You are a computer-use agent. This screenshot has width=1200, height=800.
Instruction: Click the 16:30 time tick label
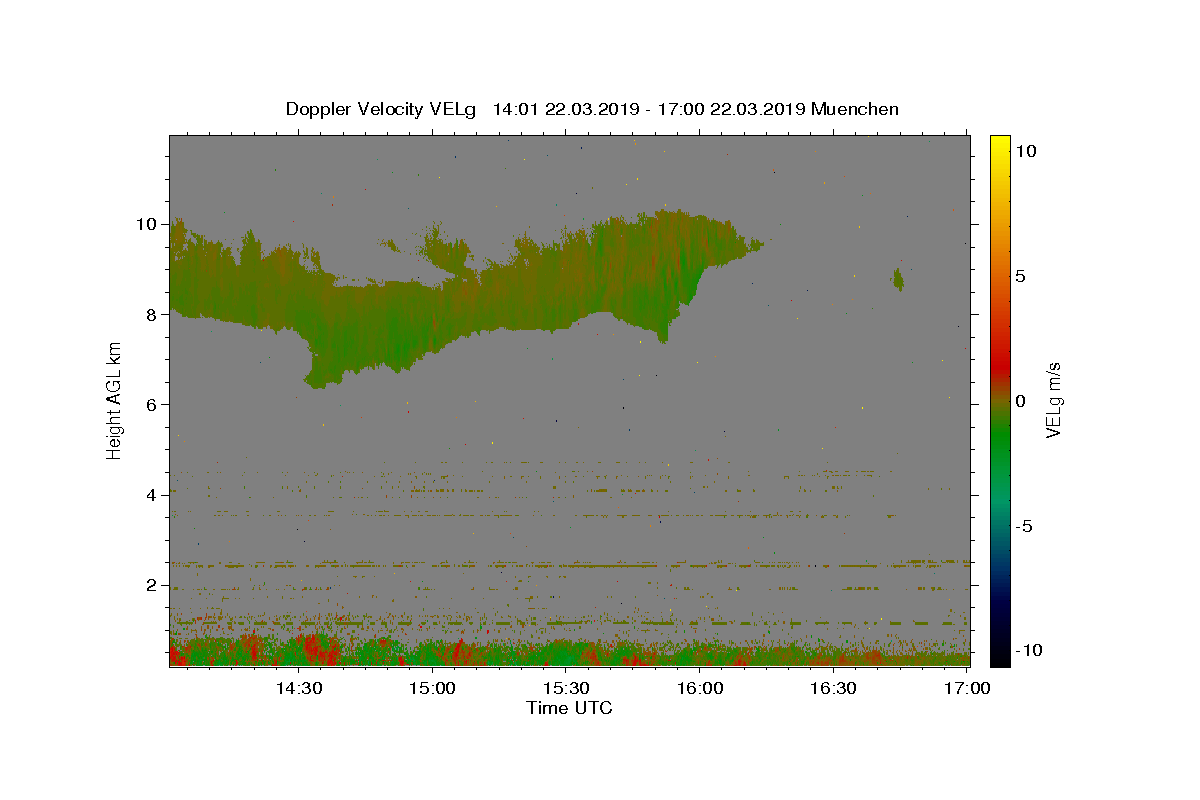pyautogui.click(x=833, y=688)
